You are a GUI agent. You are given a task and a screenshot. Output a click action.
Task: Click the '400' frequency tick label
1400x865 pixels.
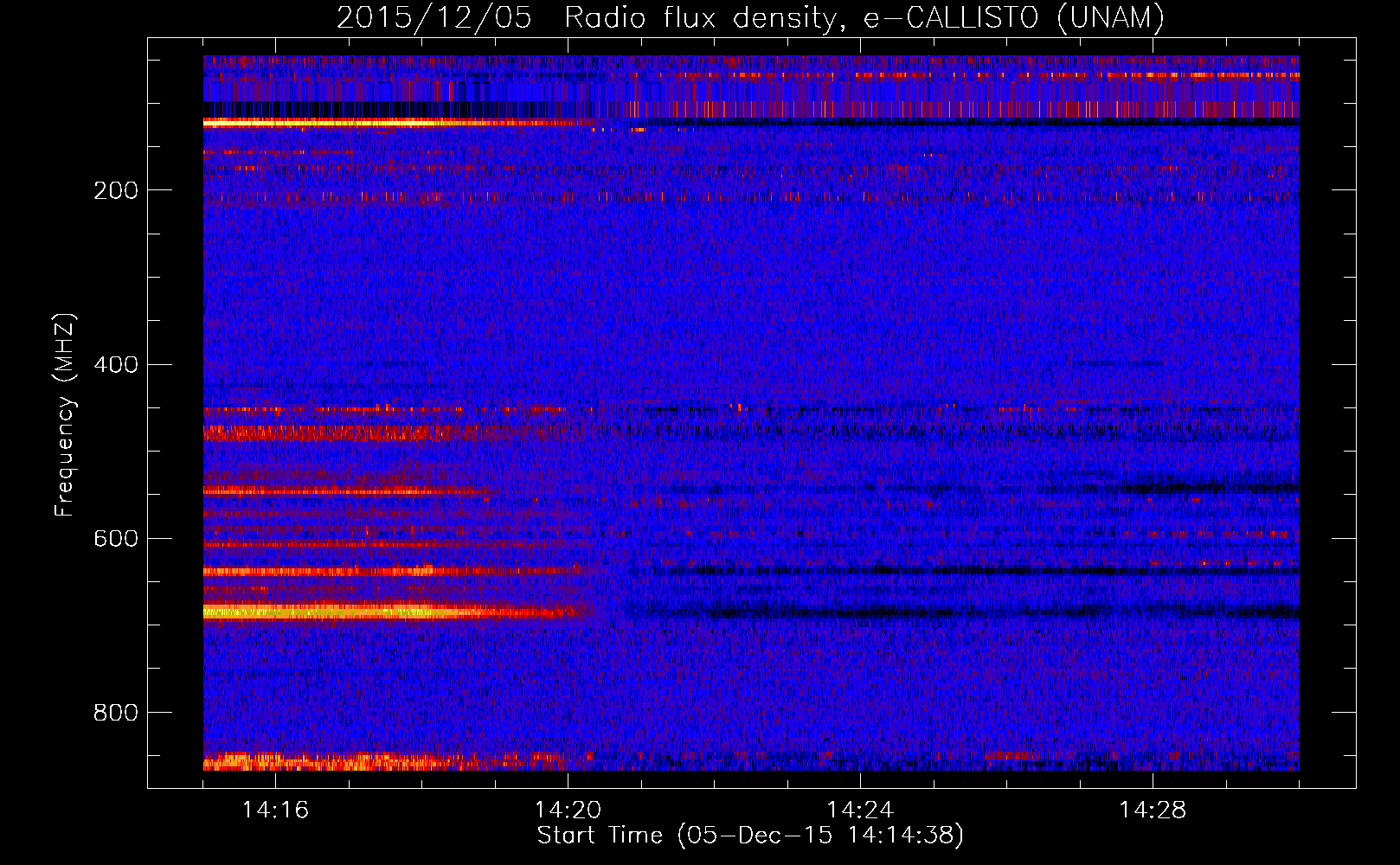click(116, 364)
